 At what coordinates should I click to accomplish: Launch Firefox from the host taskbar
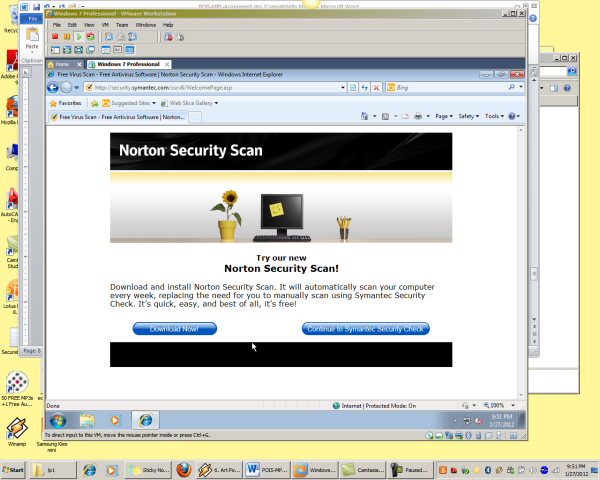tap(183, 469)
